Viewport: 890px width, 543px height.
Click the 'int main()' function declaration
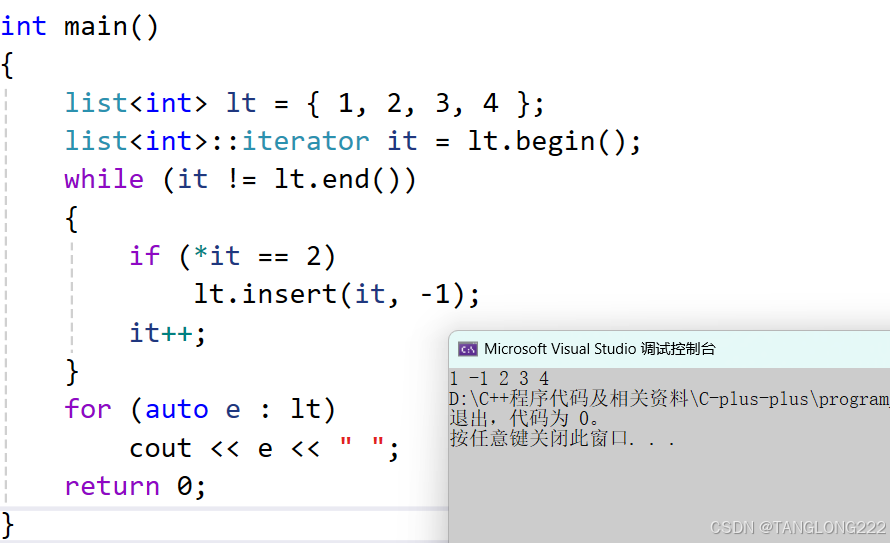pyautogui.click(x=79, y=27)
